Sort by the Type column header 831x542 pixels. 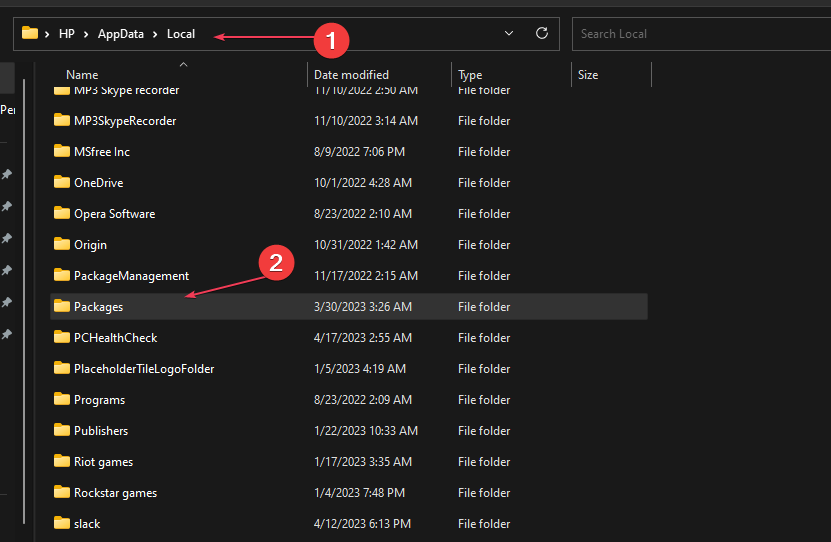click(470, 75)
